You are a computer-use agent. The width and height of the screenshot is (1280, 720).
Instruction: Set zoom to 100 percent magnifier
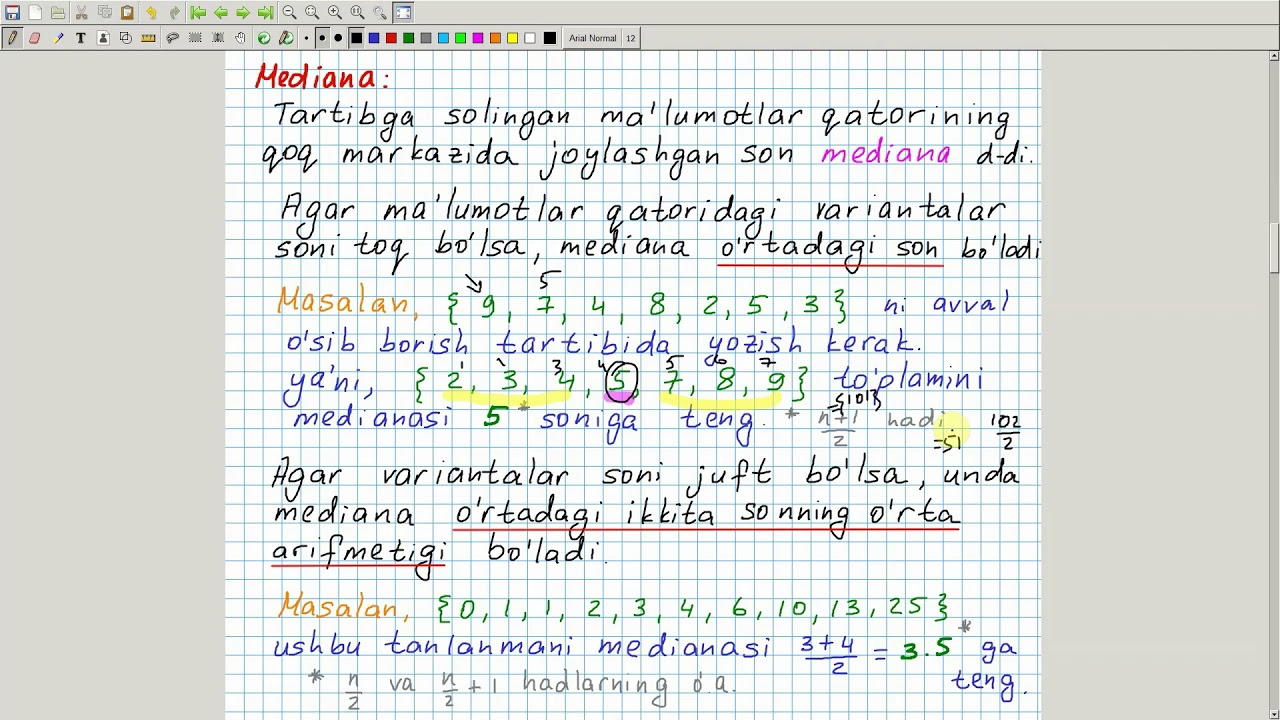pyautogui.click(x=357, y=13)
